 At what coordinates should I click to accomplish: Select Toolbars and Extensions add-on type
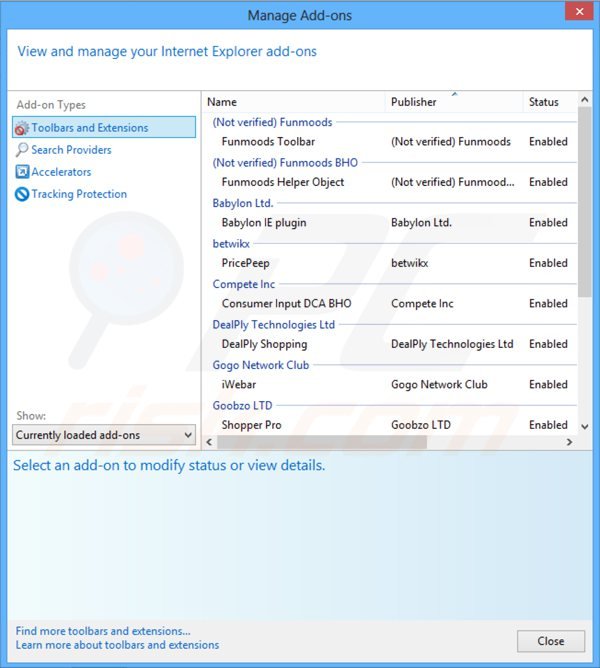pos(104,127)
